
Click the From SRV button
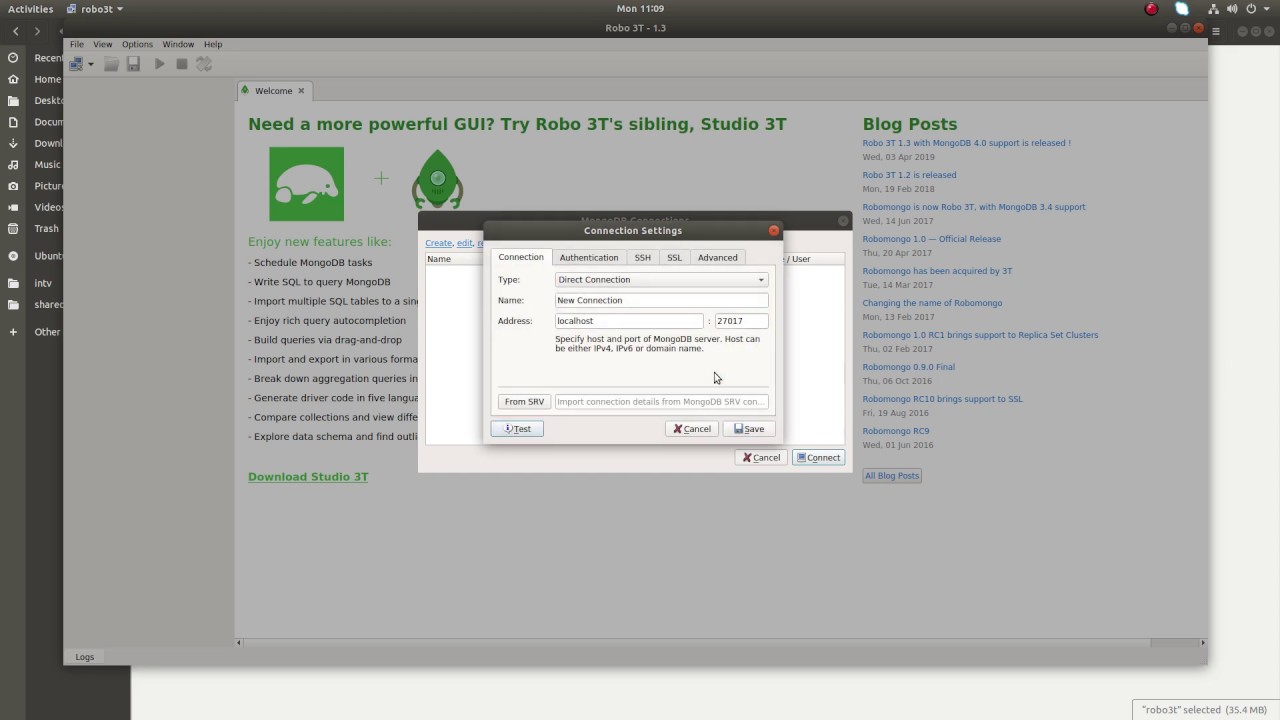tap(524, 402)
